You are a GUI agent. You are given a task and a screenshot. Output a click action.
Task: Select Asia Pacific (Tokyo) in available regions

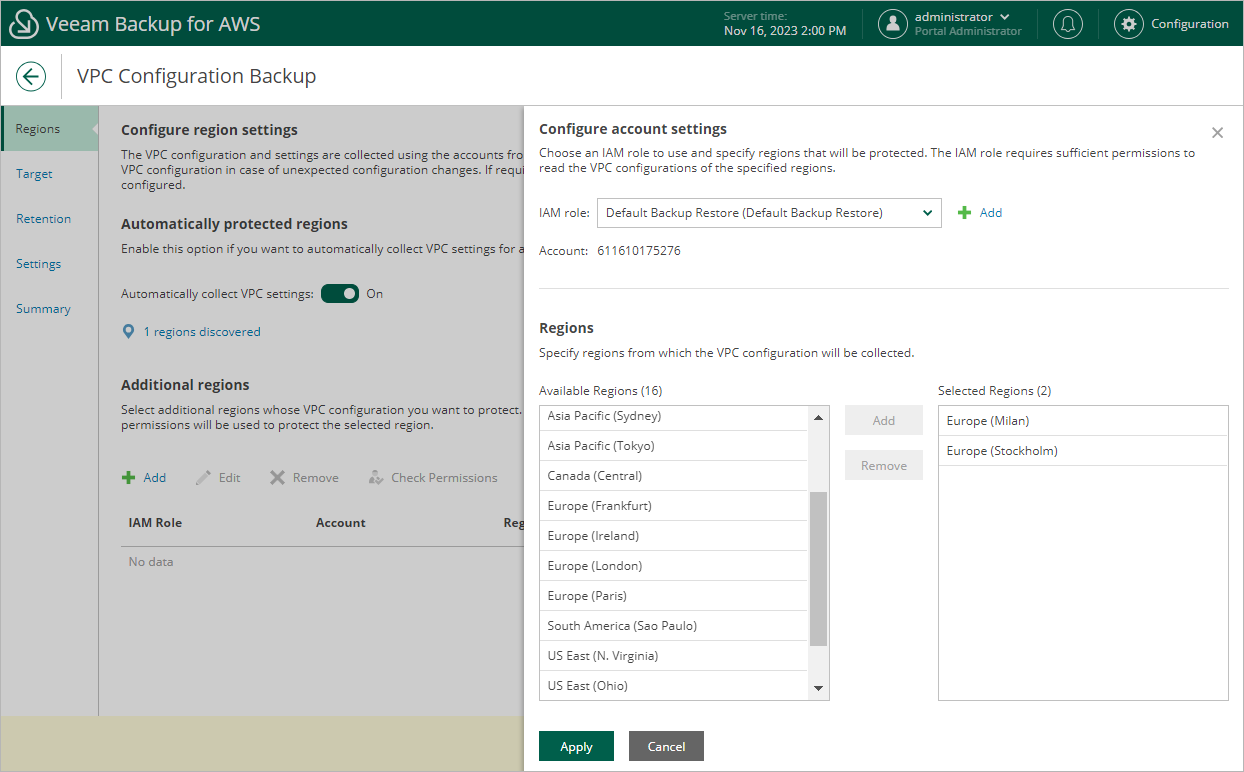673,446
